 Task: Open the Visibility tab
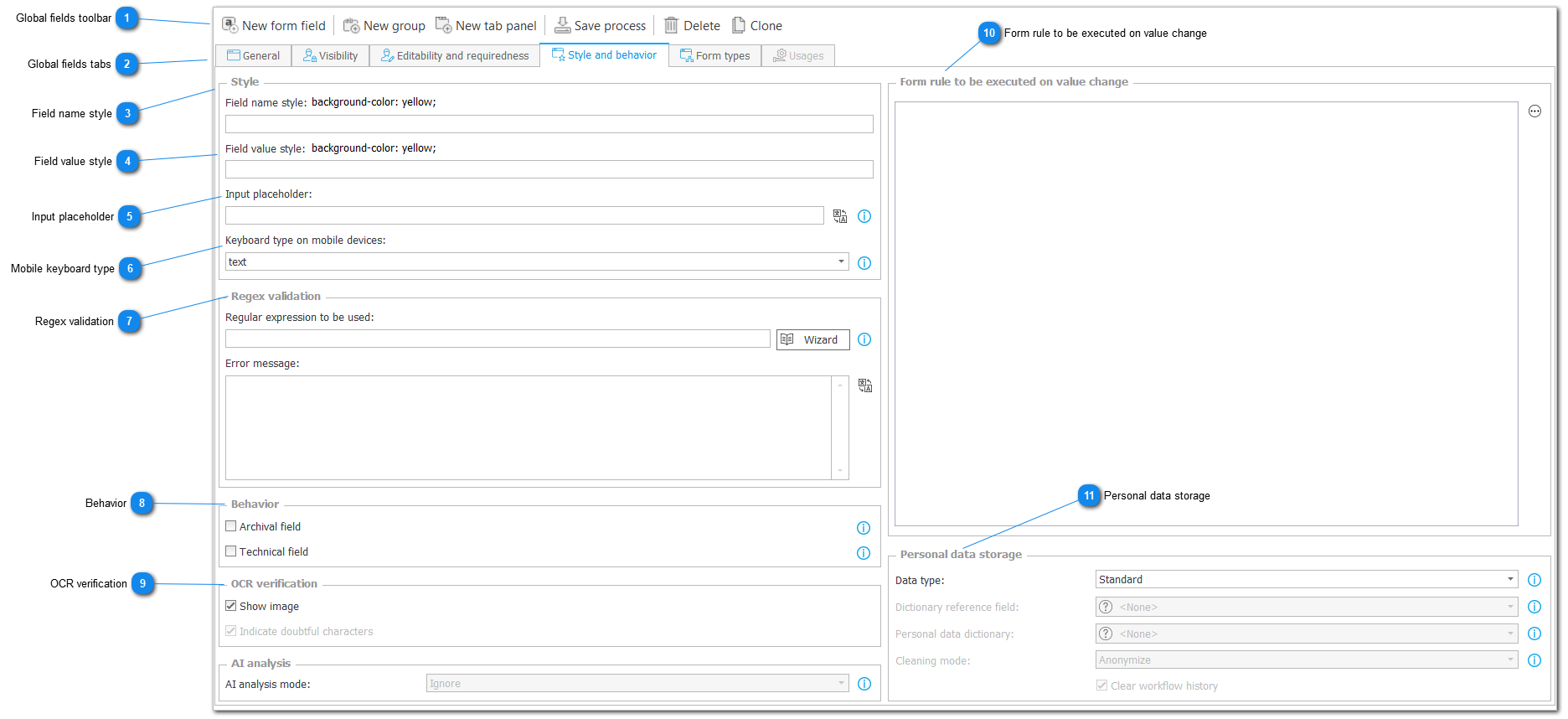pyautogui.click(x=331, y=55)
